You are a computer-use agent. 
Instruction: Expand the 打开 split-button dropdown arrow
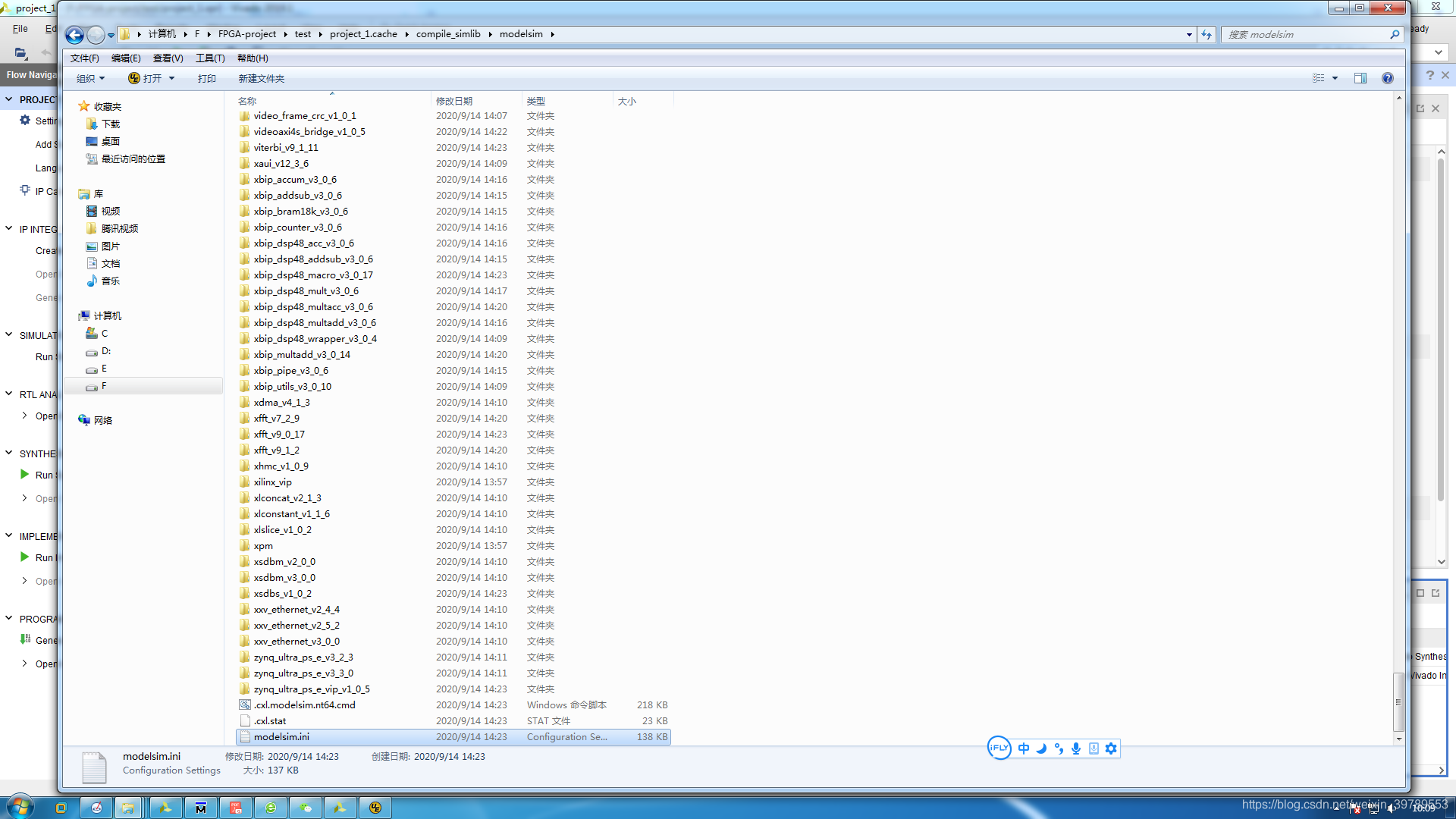[x=172, y=79]
